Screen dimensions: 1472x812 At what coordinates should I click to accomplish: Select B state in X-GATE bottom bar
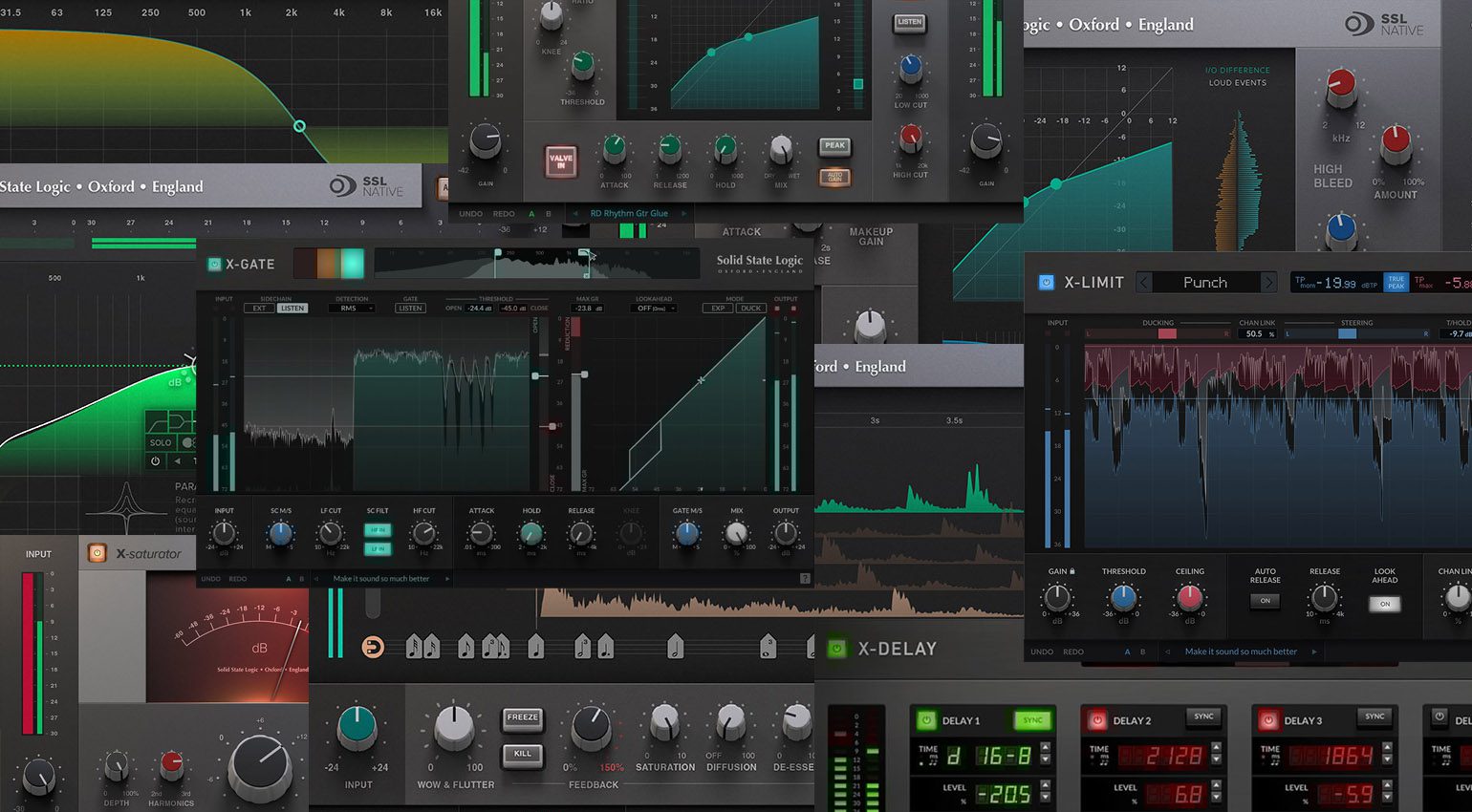[302, 579]
